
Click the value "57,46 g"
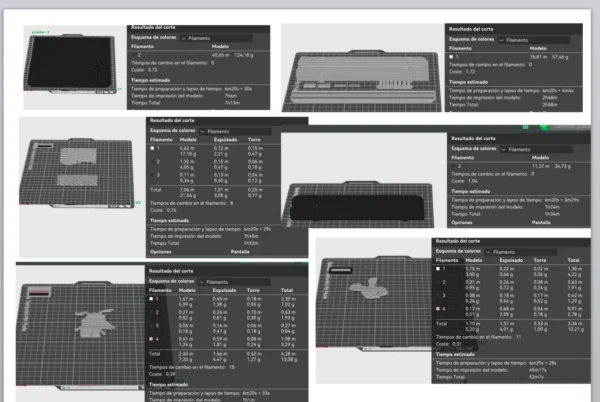pos(560,57)
